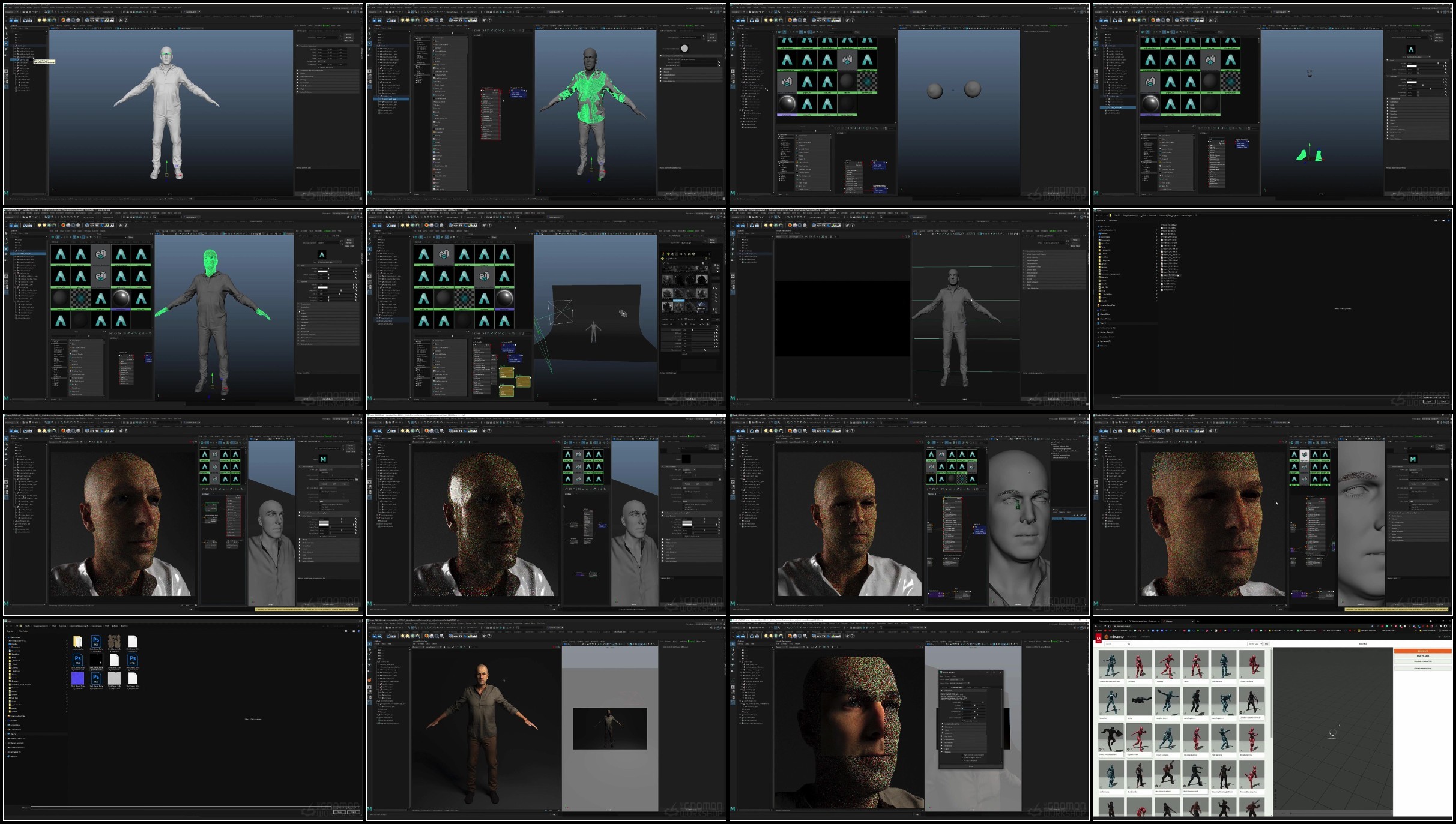The image size is (1456, 824).
Task: Toggle the Progressive Render checkbox in Render Settings
Action: click(x=962, y=721)
